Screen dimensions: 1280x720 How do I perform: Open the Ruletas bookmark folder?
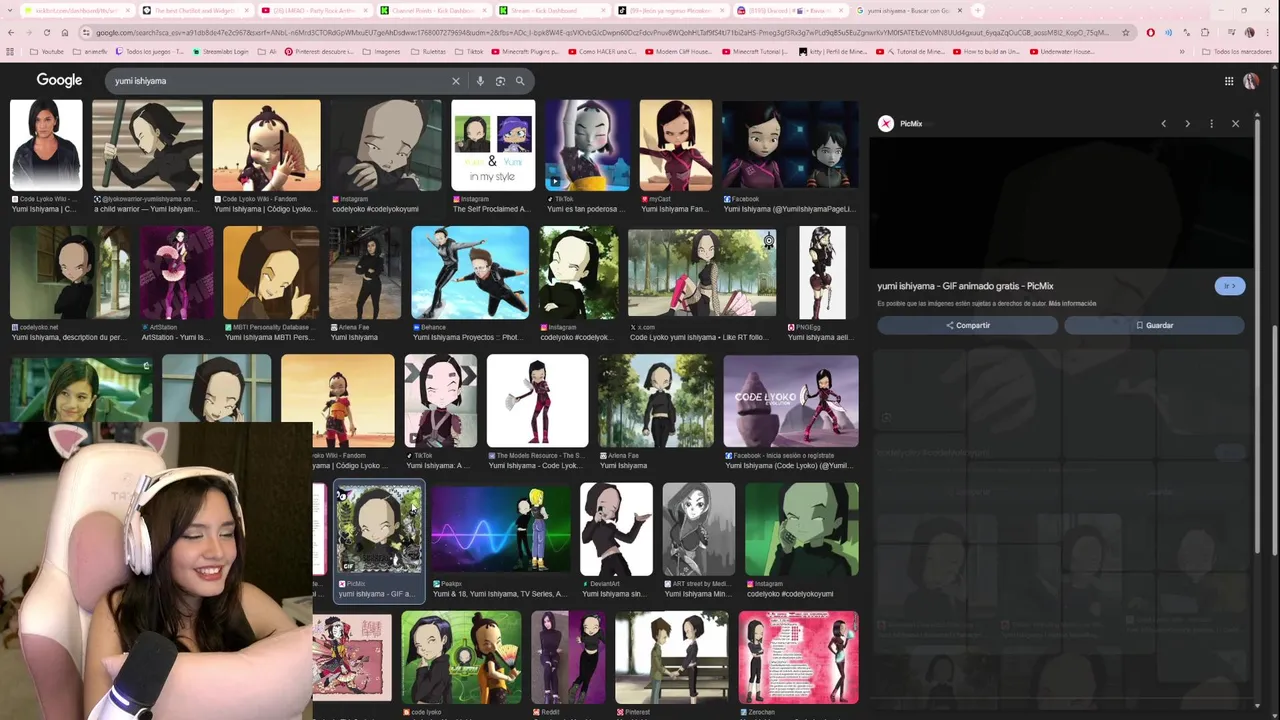[x=428, y=51]
